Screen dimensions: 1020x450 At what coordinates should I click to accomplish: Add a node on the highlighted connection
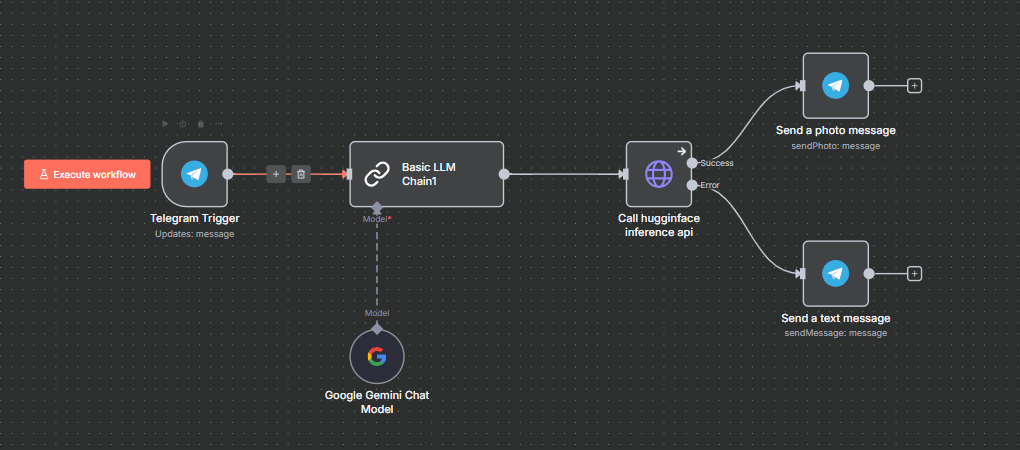pyautogui.click(x=277, y=174)
